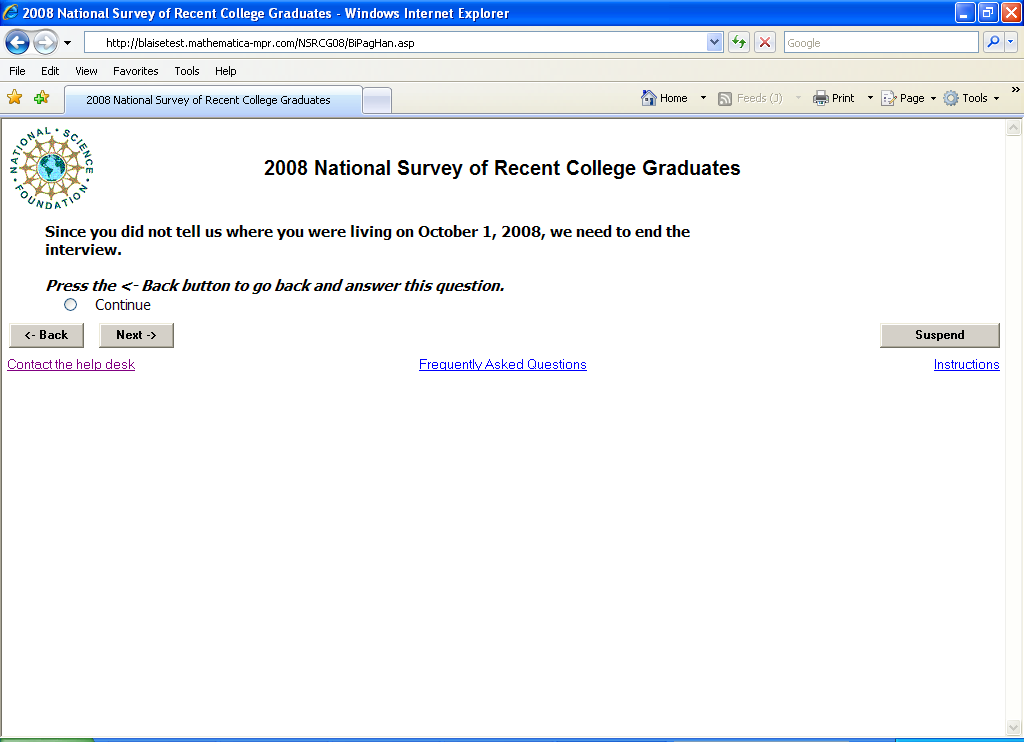The image size is (1024, 742).
Task: Click the <- Back survey button
Action: [x=46, y=335]
